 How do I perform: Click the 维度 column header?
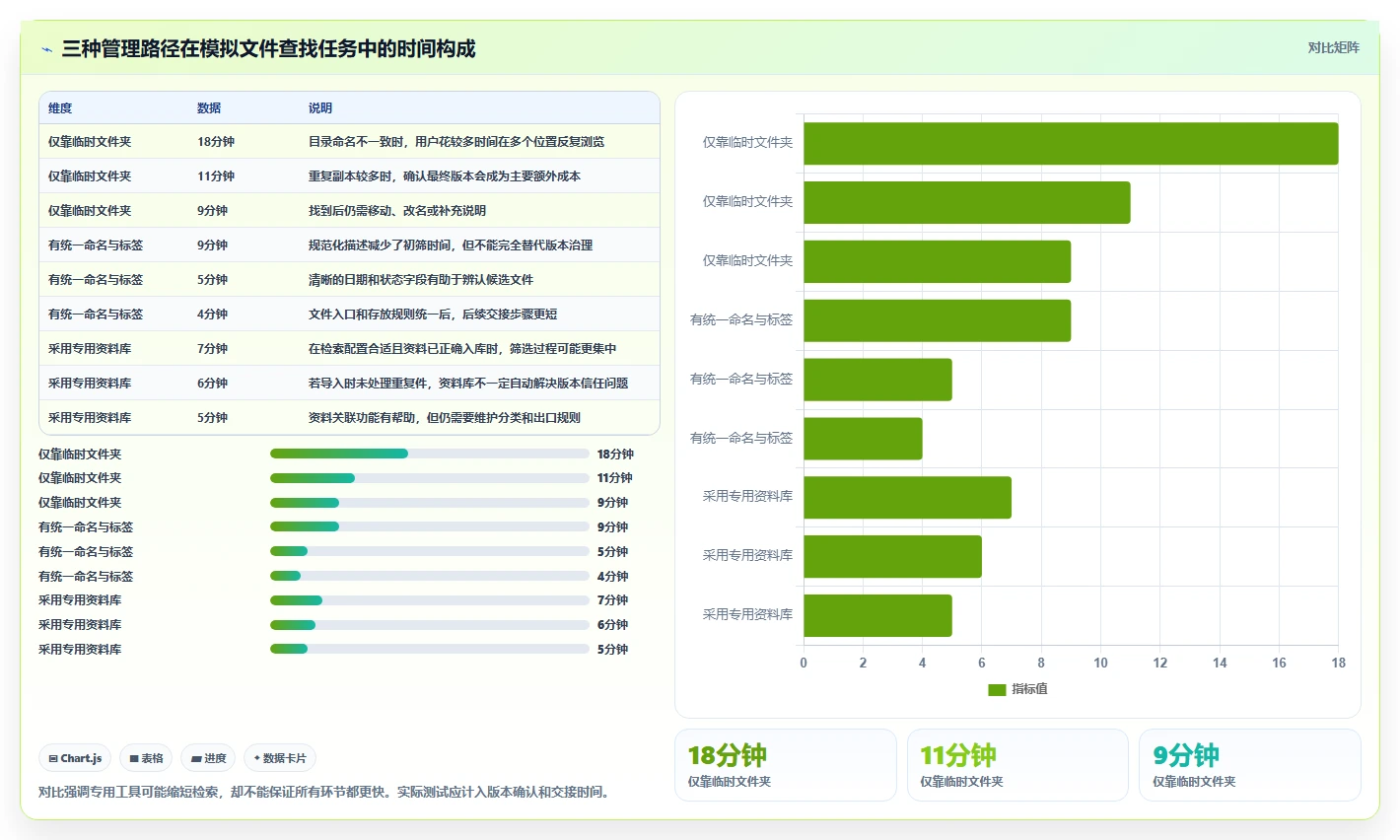coord(60,108)
